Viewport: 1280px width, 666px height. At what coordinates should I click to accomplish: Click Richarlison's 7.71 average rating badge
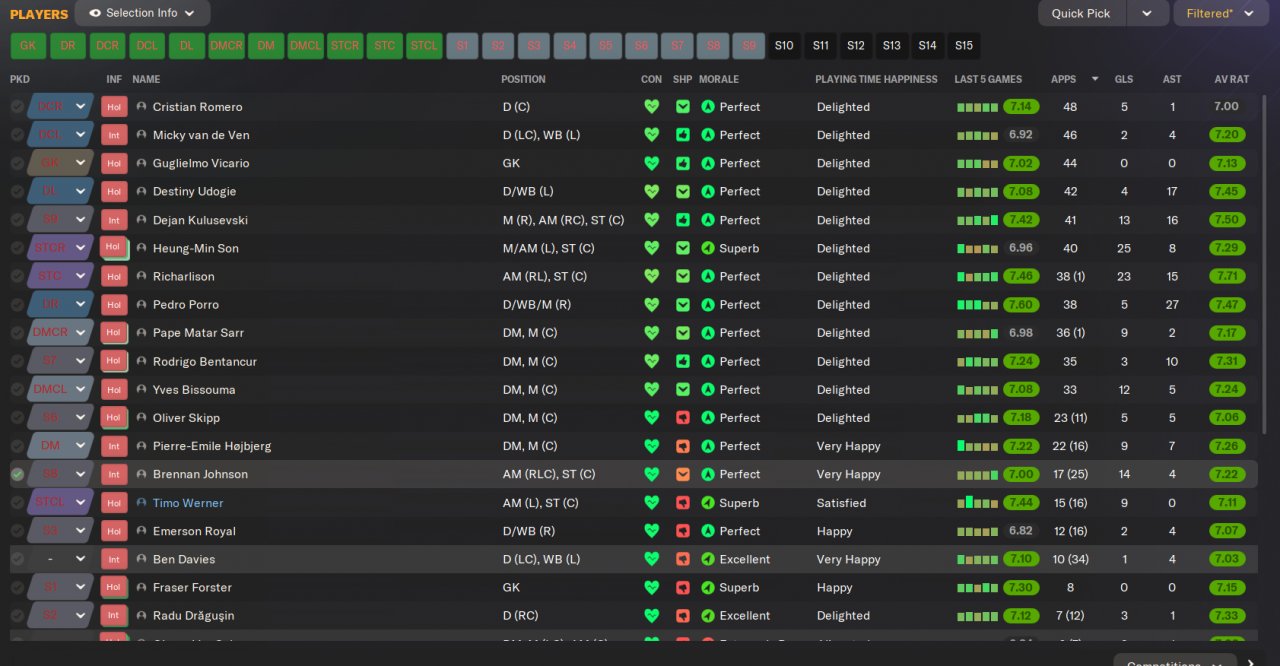(x=1227, y=276)
